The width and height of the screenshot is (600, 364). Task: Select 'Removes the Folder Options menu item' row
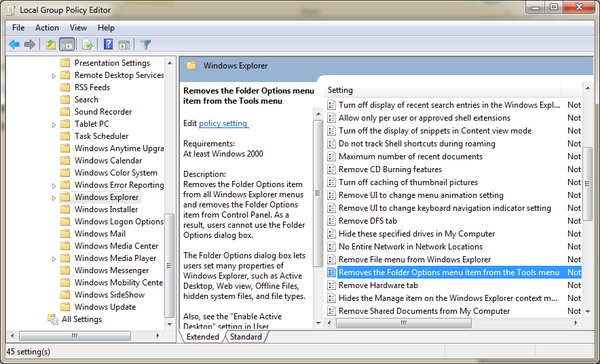tap(454, 273)
